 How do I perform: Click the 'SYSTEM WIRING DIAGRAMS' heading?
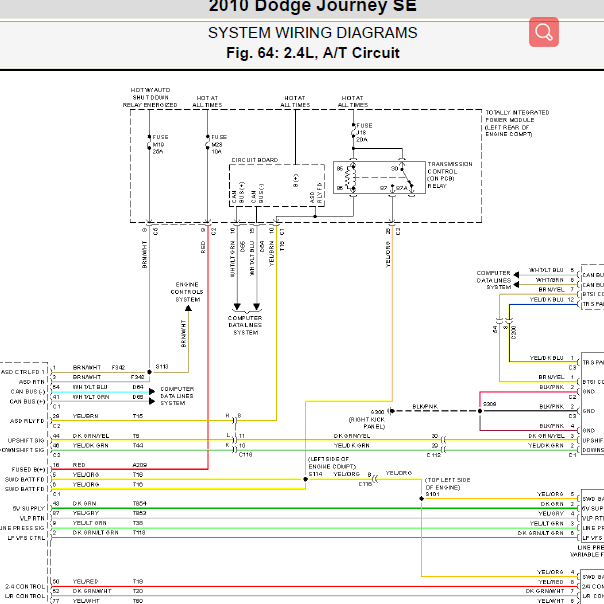[x=312, y=33]
